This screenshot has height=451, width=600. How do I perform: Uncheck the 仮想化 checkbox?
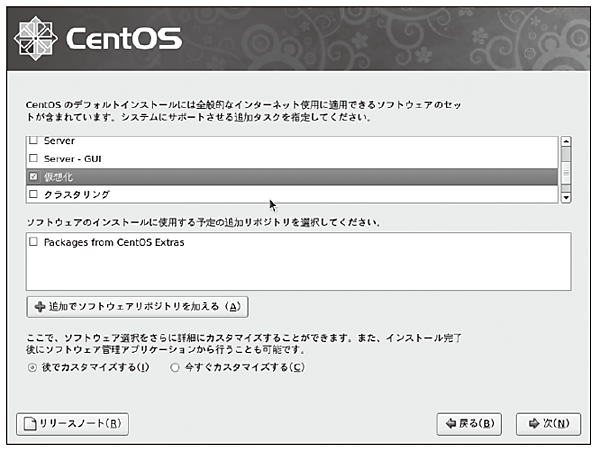tap(33, 176)
